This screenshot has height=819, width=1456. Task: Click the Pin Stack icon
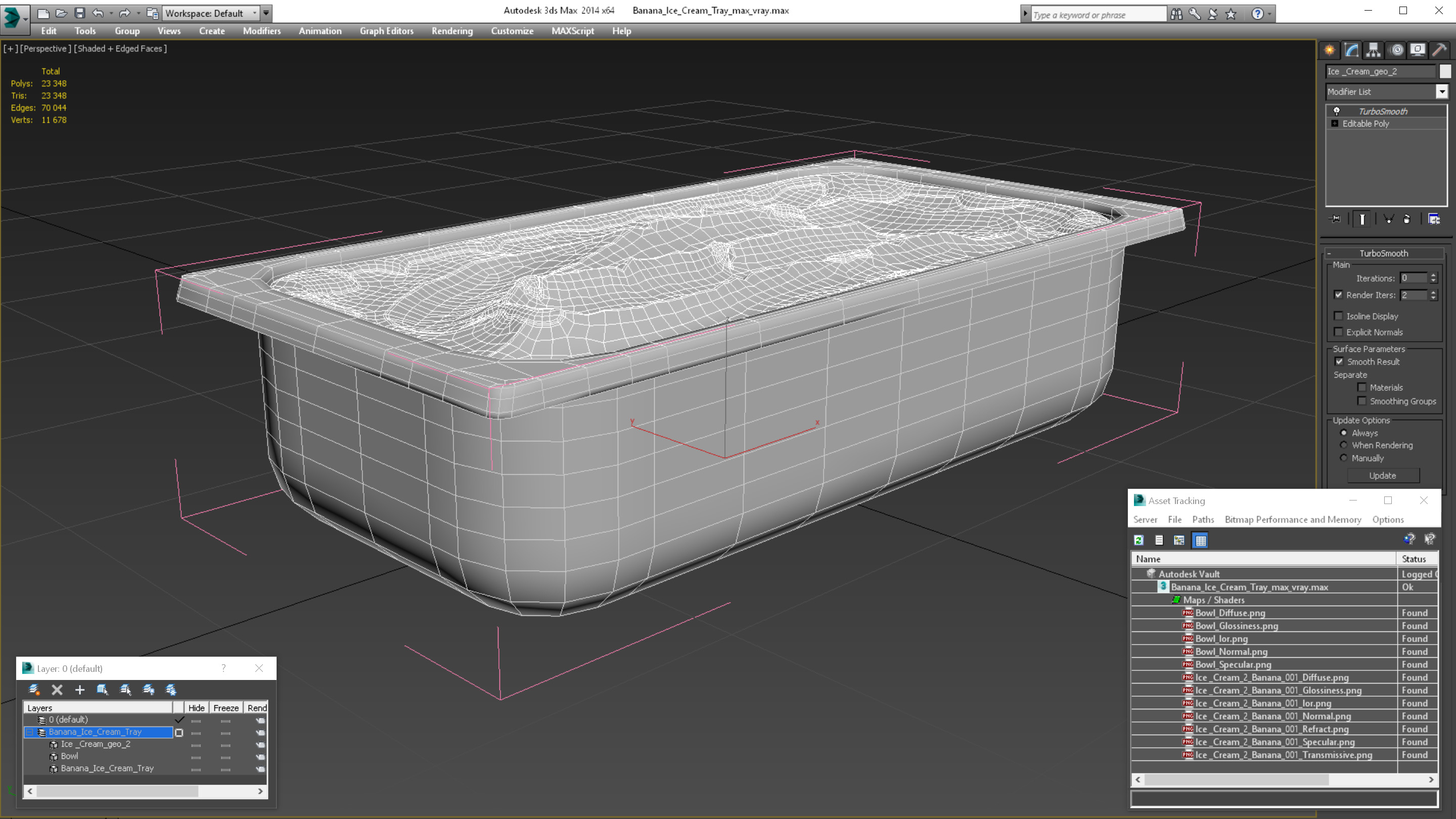pyautogui.click(x=1335, y=219)
